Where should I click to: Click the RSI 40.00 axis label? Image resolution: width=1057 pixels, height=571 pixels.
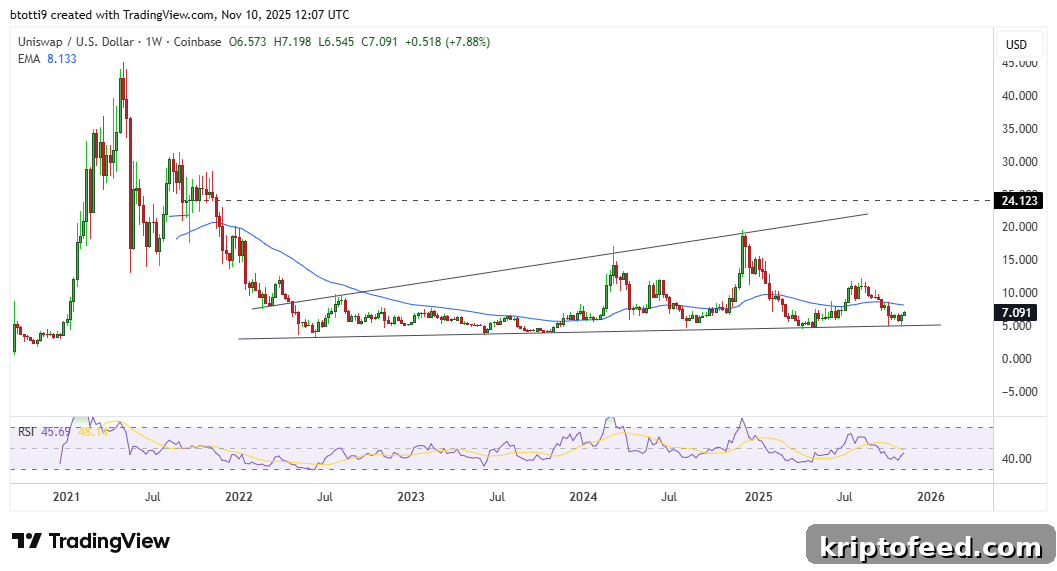pyautogui.click(x=1017, y=459)
